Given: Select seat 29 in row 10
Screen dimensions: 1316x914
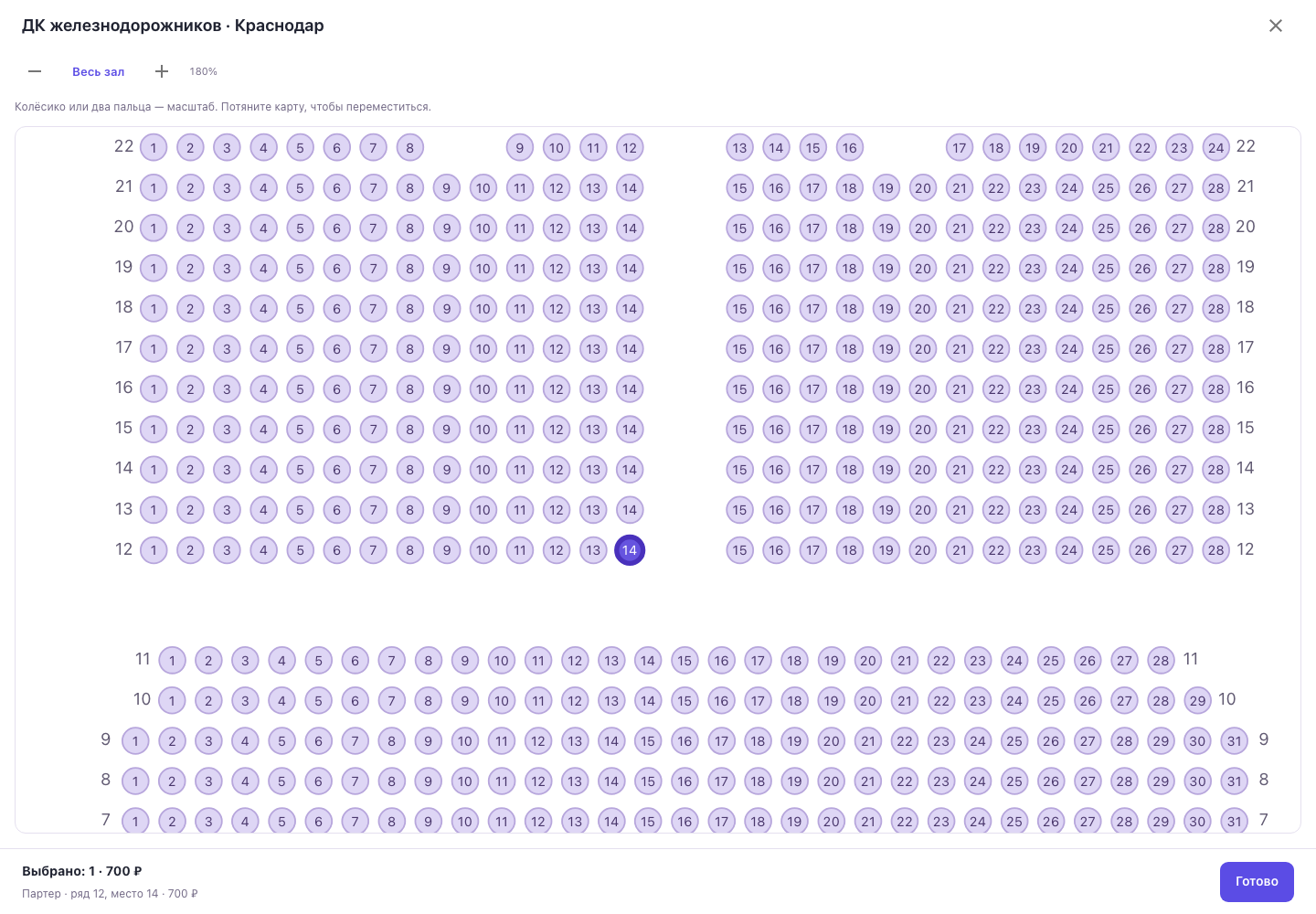Looking at the screenshot, I should pyautogui.click(x=1197, y=701).
